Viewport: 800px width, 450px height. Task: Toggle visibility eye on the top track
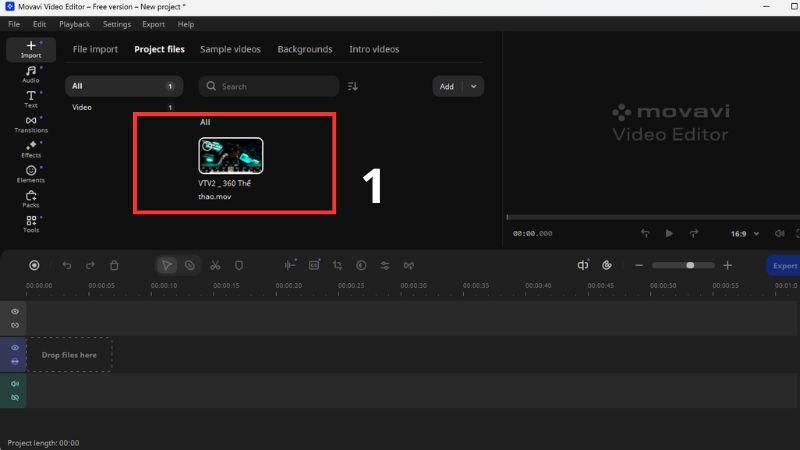(x=15, y=312)
